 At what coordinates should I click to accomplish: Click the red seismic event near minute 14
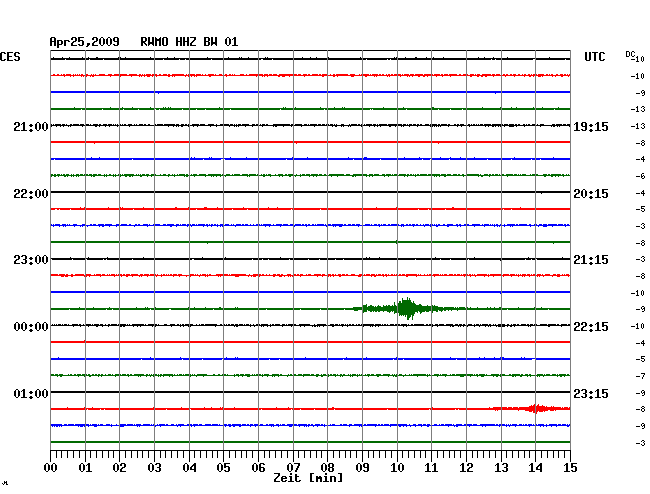(535, 409)
